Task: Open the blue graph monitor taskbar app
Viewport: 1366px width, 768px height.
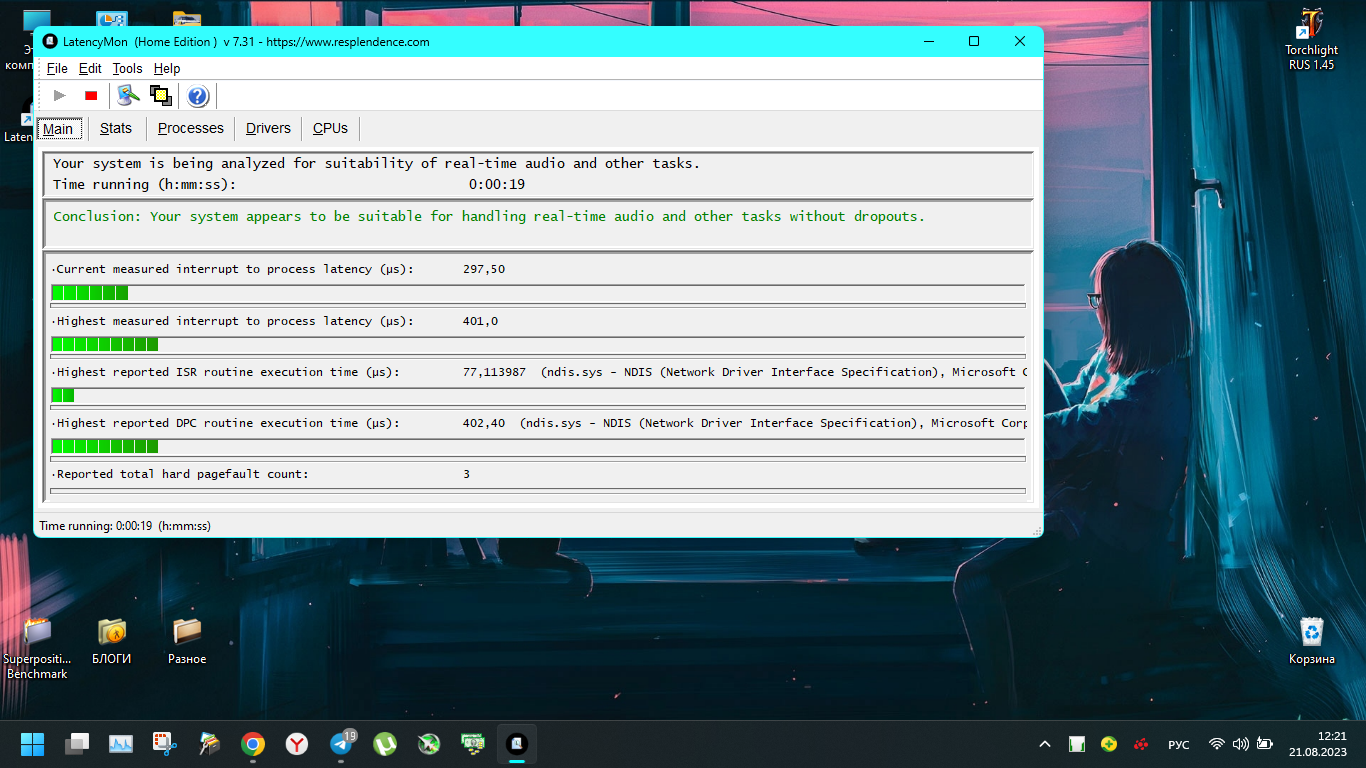Action: click(x=121, y=744)
